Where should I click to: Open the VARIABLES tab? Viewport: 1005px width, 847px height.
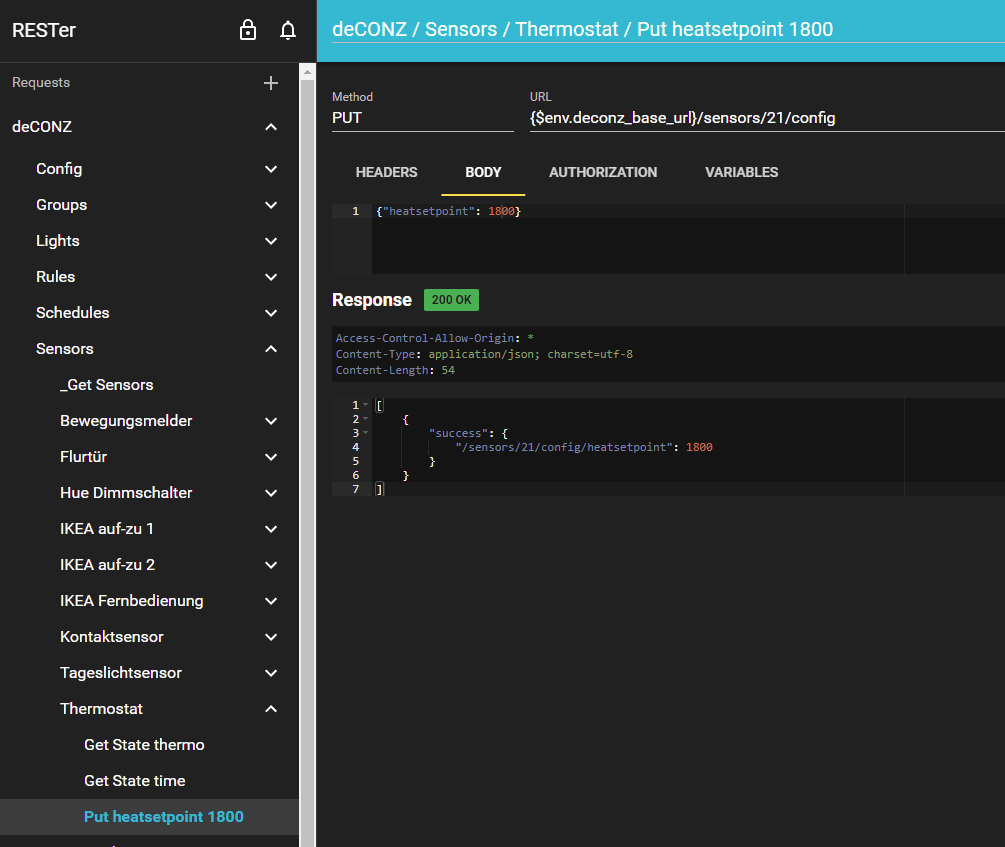[x=742, y=172]
